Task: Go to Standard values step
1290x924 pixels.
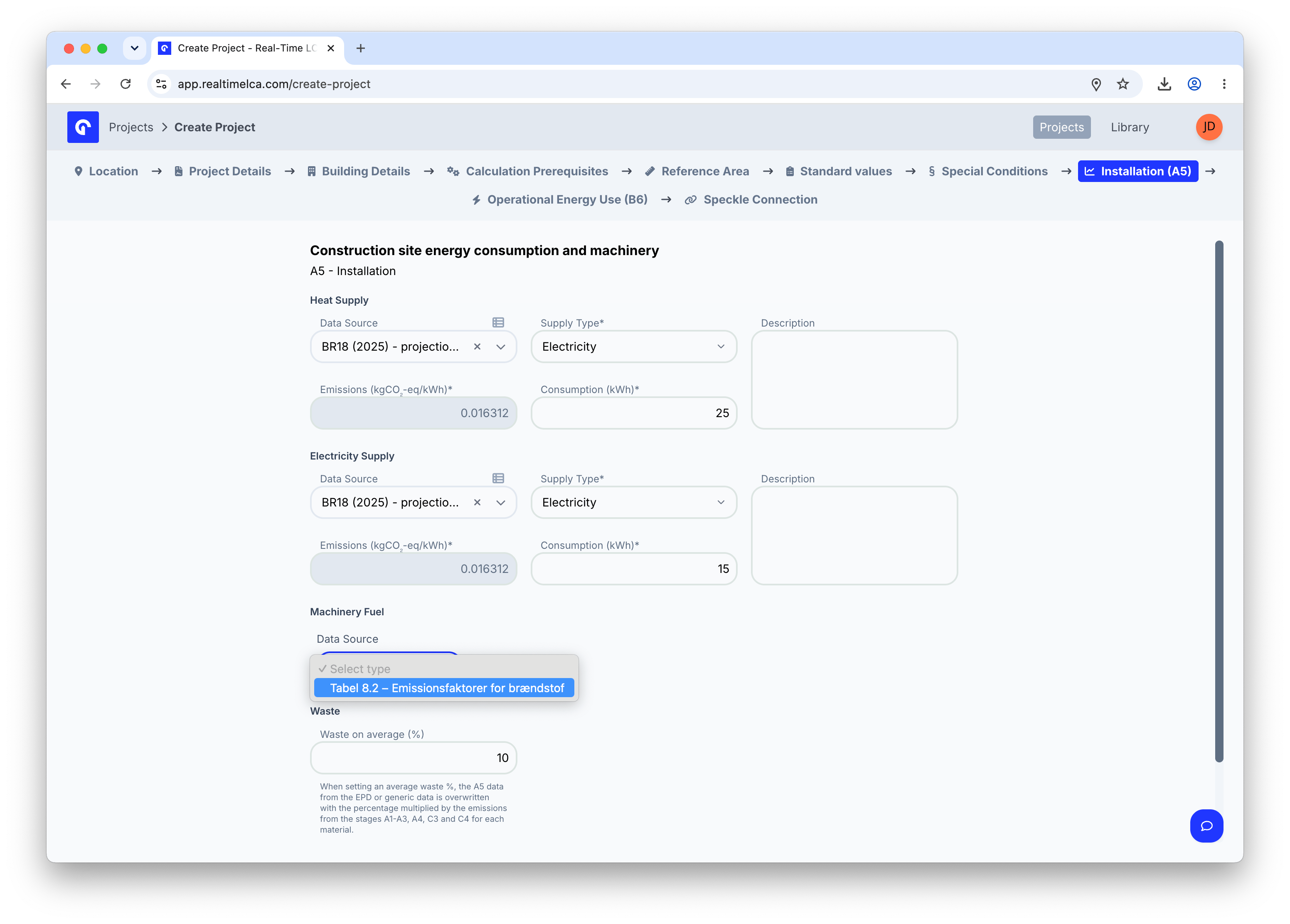Action: 838,171
